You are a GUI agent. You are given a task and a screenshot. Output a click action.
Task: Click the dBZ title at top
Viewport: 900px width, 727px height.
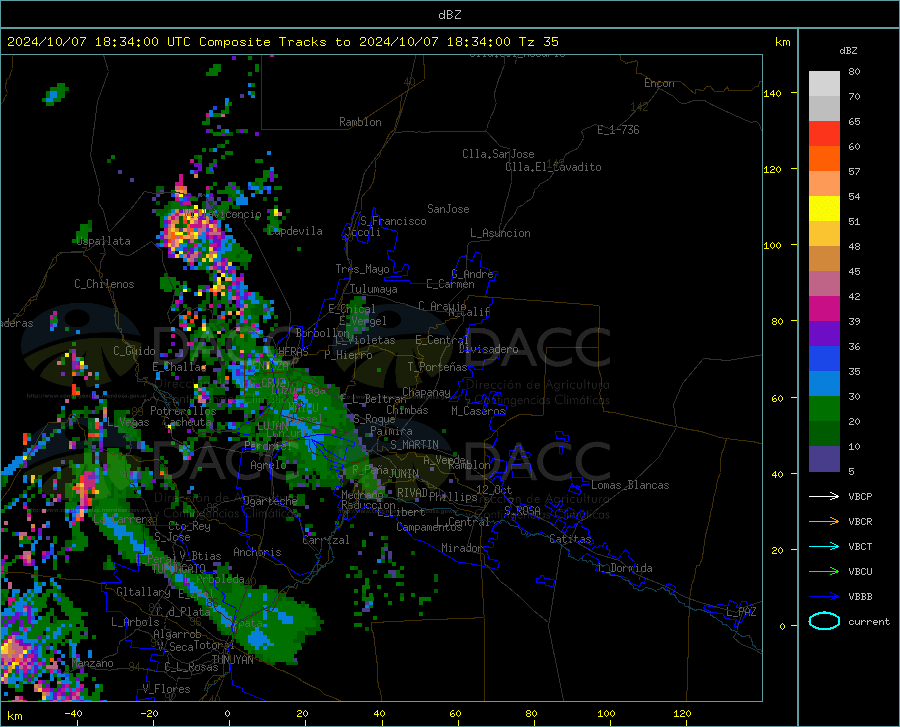tap(449, 15)
